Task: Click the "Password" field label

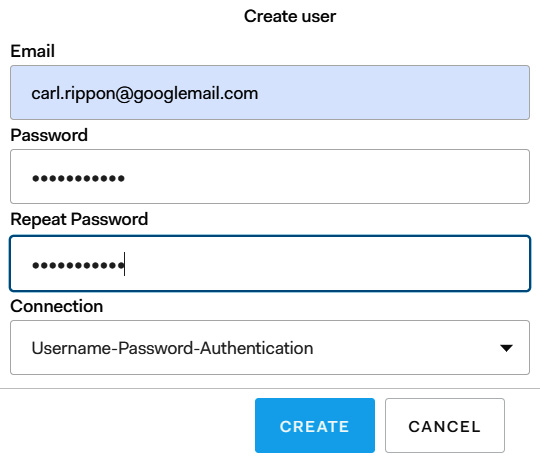Action: [49, 135]
